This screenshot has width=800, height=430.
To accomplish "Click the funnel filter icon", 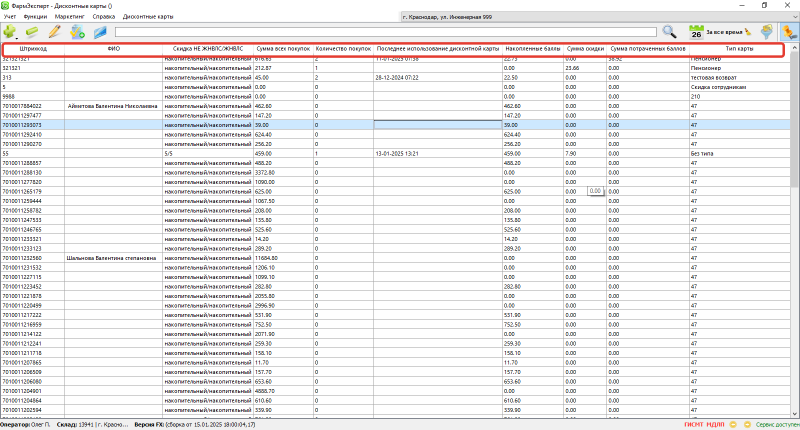I will (x=766, y=33).
